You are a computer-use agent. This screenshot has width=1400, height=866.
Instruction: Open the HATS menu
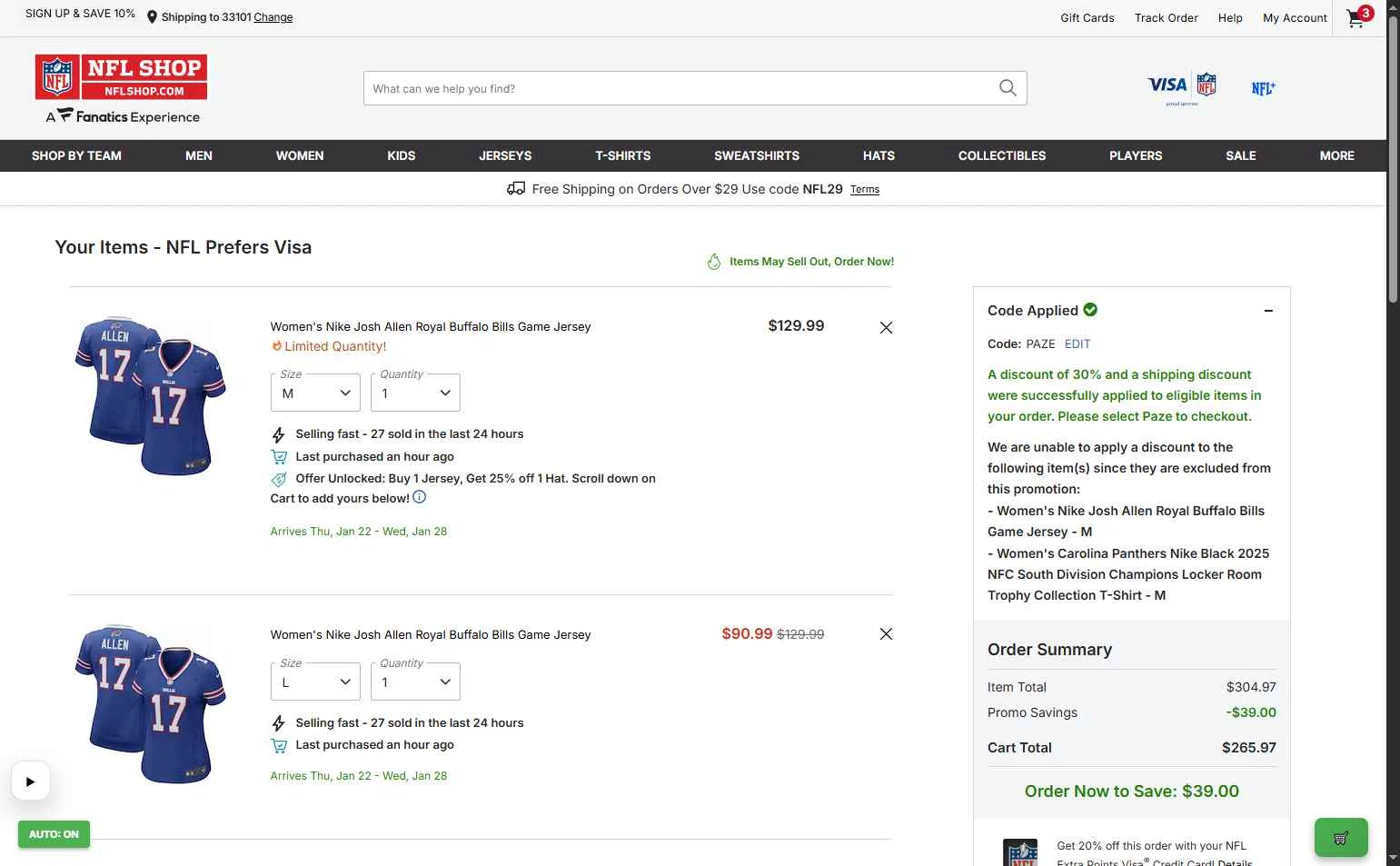pyautogui.click(x=879, y=155)
